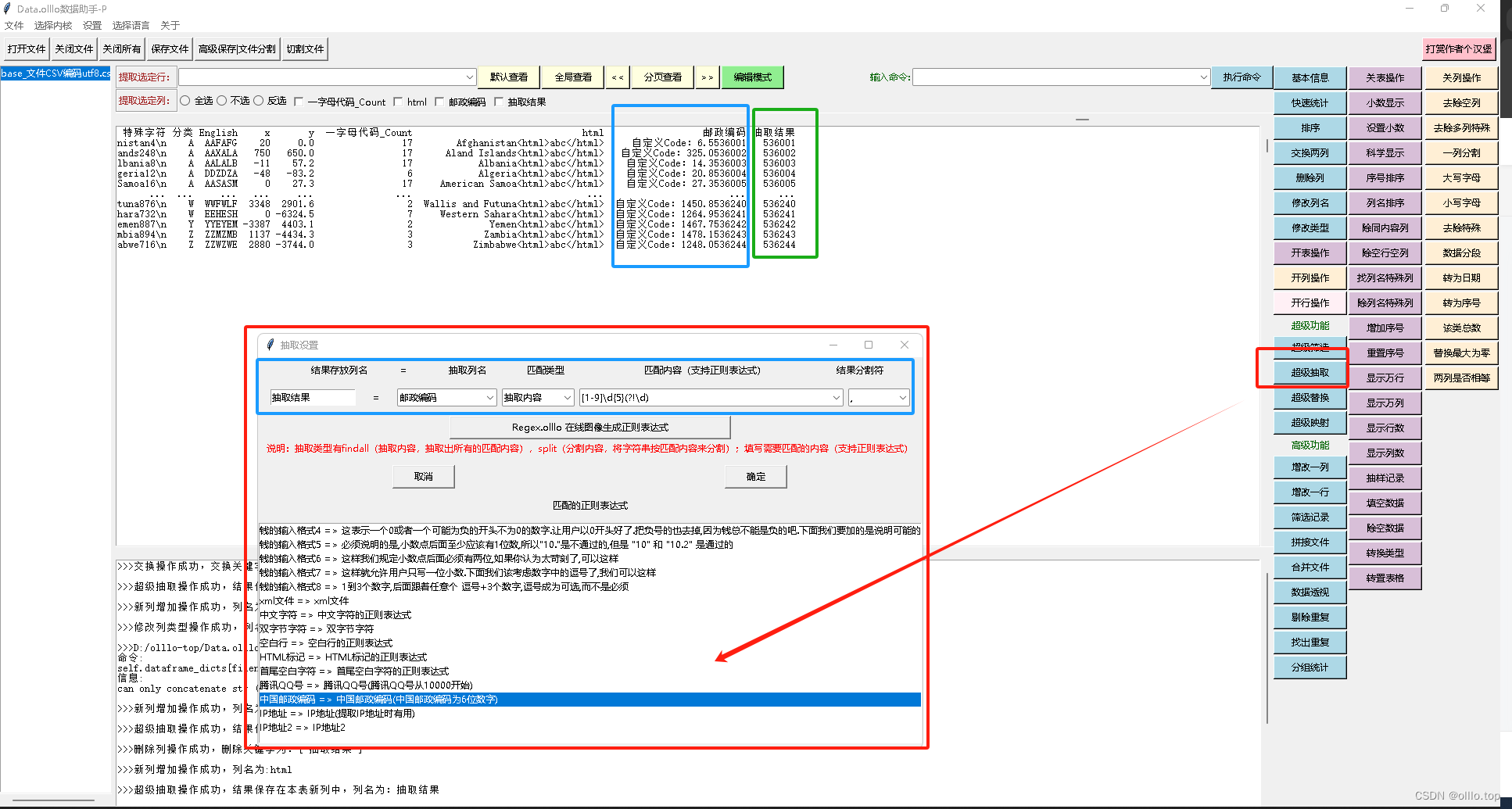Screen dimensions: 1512x809
Task: Click the 打开文件 toolbar button
Action: [x=27, y=49]
